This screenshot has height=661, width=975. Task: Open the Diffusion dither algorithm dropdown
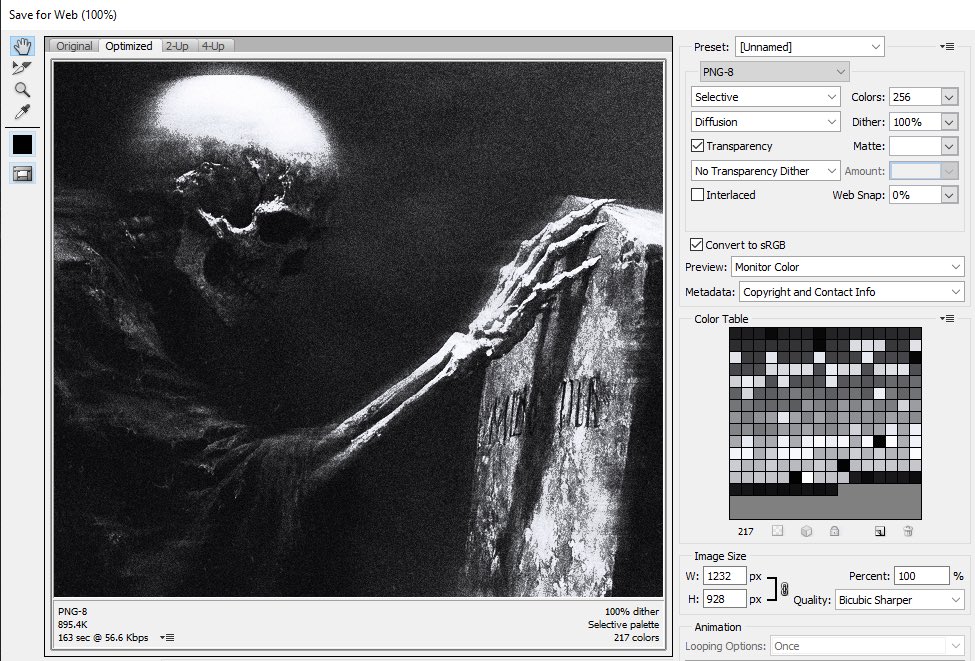[765, 121]
